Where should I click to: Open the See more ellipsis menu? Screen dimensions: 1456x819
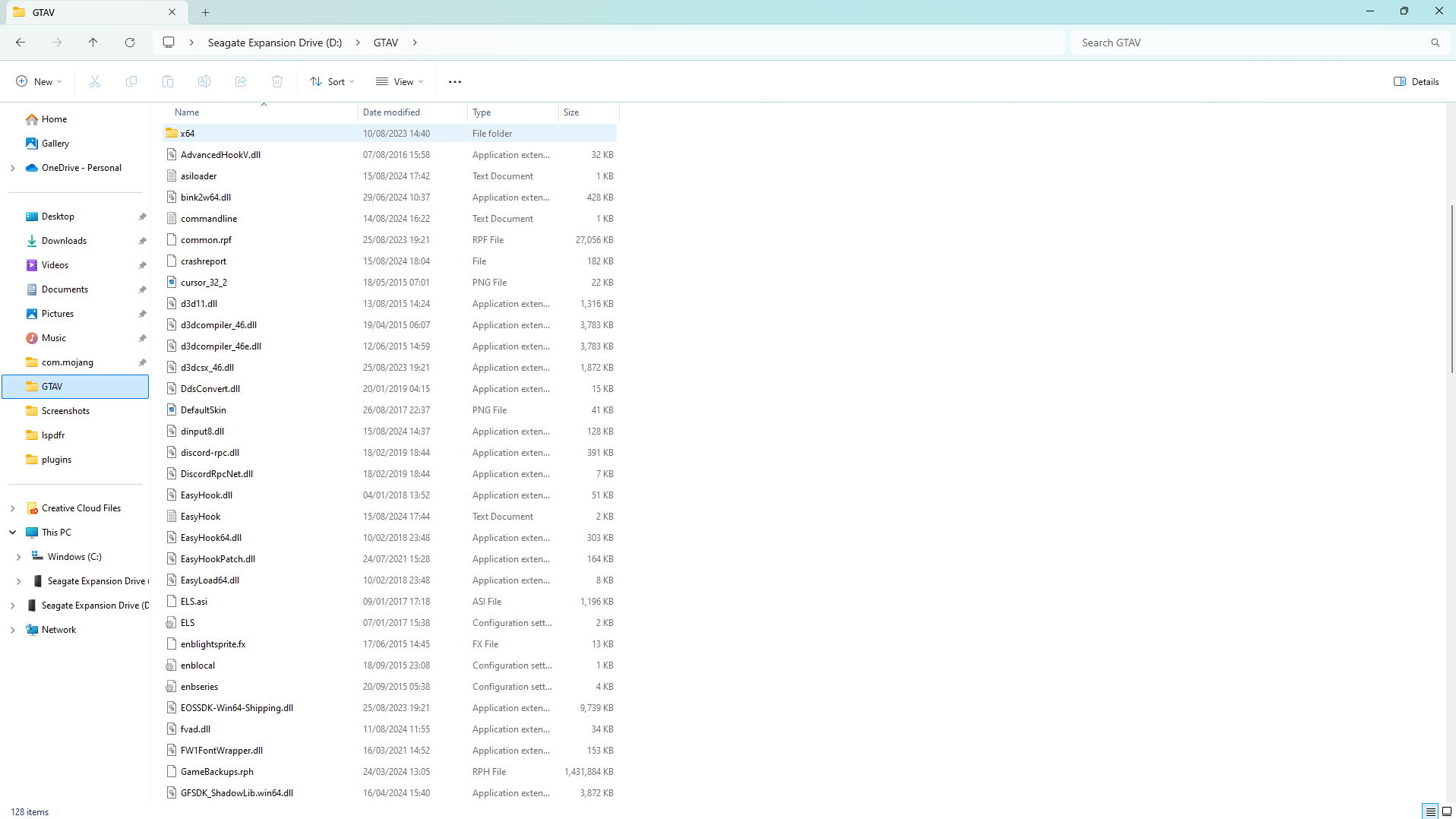click(x=455, y=81)
